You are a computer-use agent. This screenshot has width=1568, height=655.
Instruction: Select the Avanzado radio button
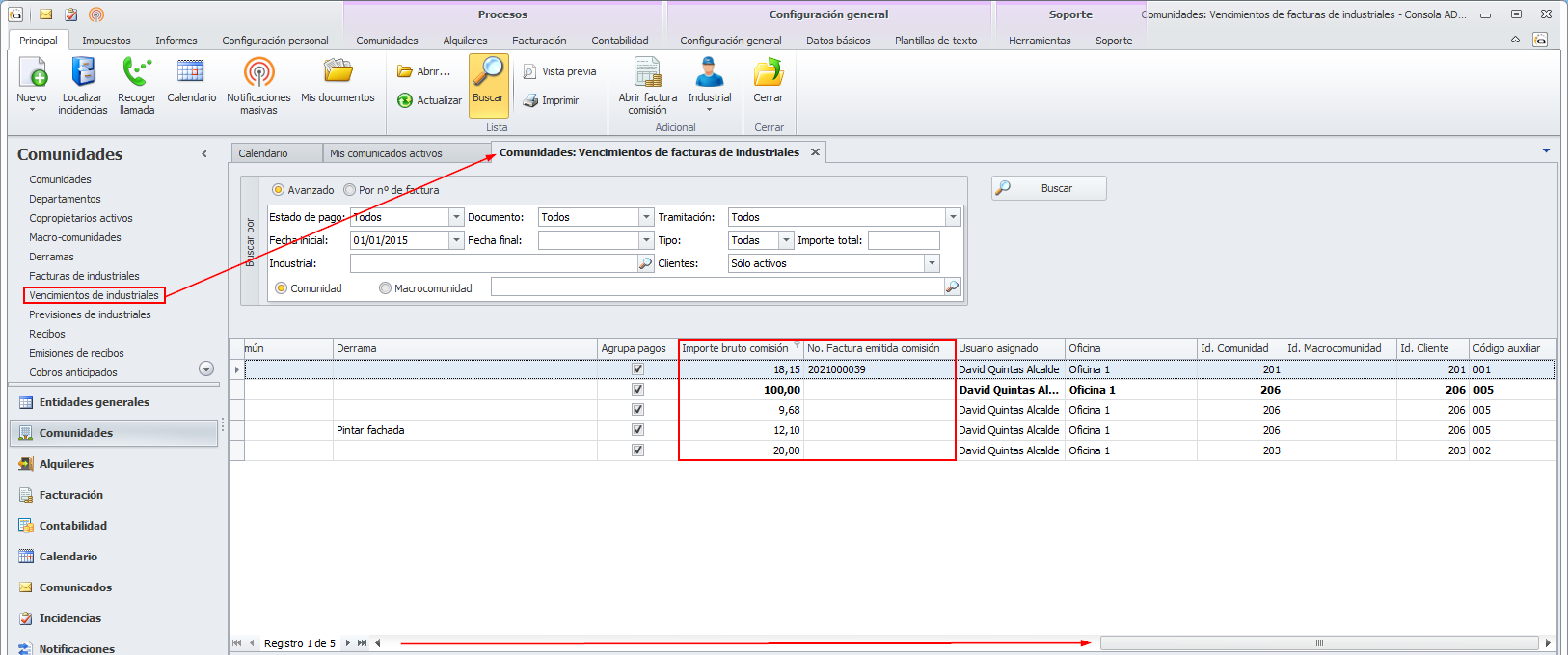[x=279, y=190]
